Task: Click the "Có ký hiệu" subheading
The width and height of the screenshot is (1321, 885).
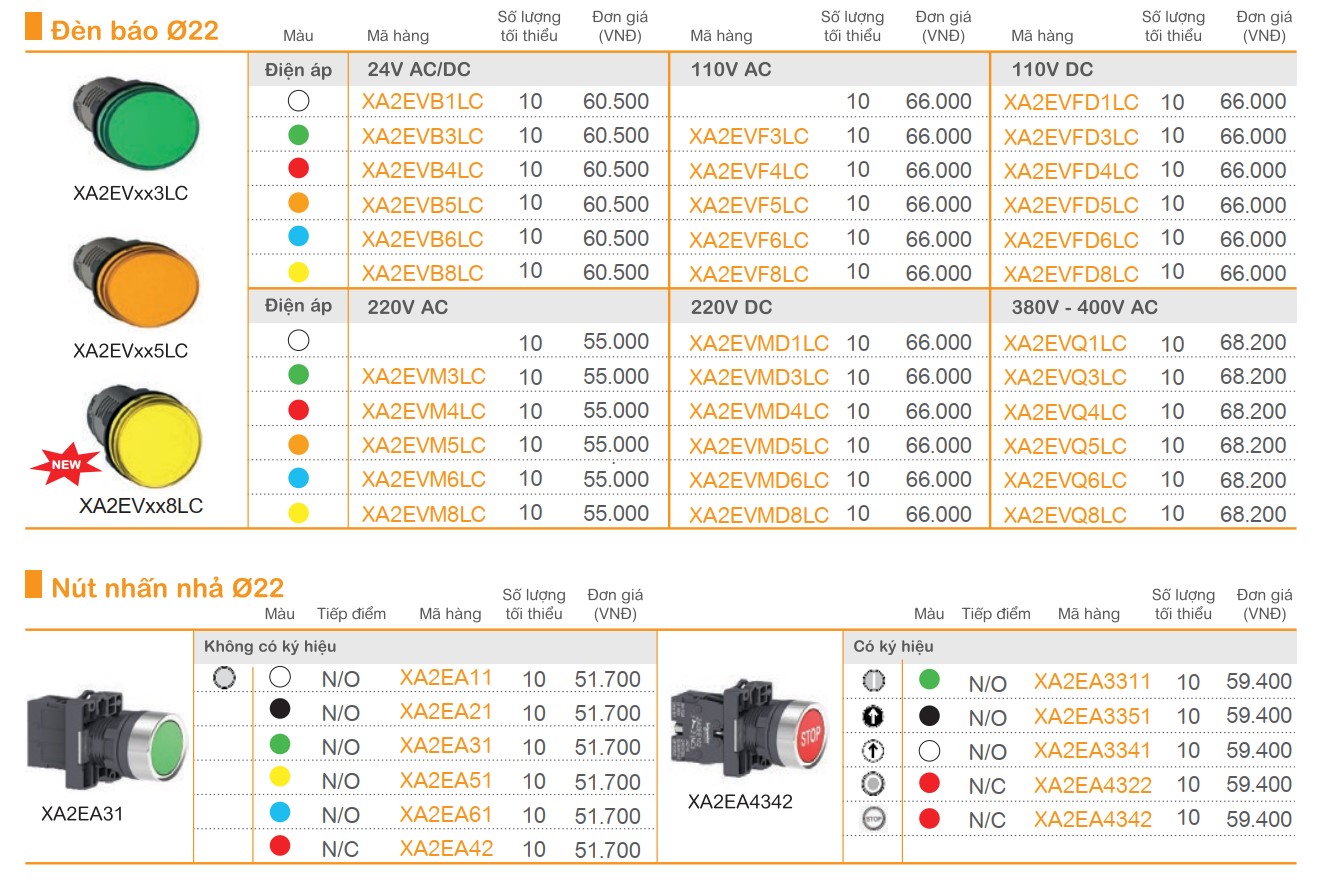Action: pyautogui.click(x=894, y=646)
